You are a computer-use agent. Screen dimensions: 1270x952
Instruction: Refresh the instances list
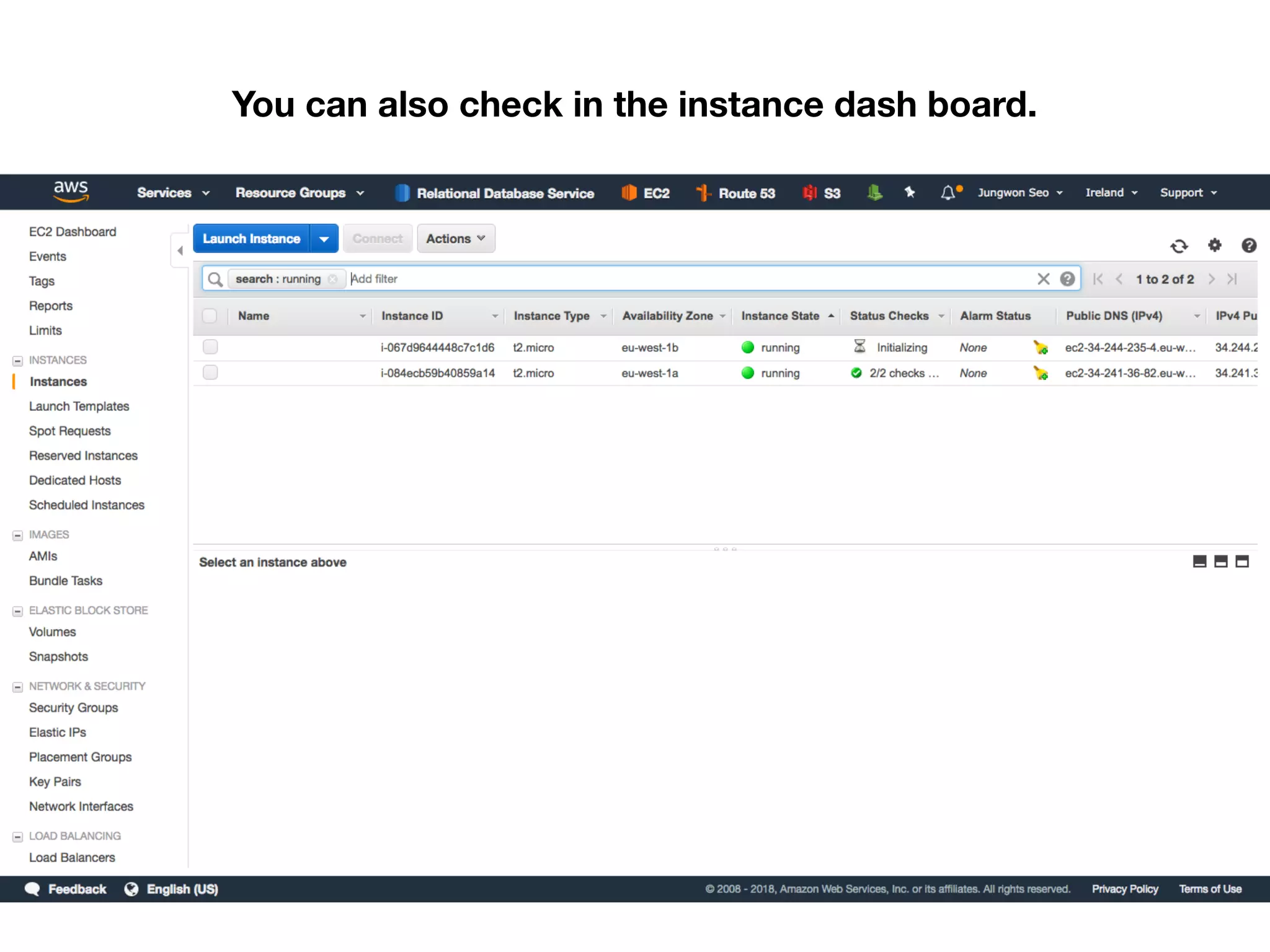1179,246
